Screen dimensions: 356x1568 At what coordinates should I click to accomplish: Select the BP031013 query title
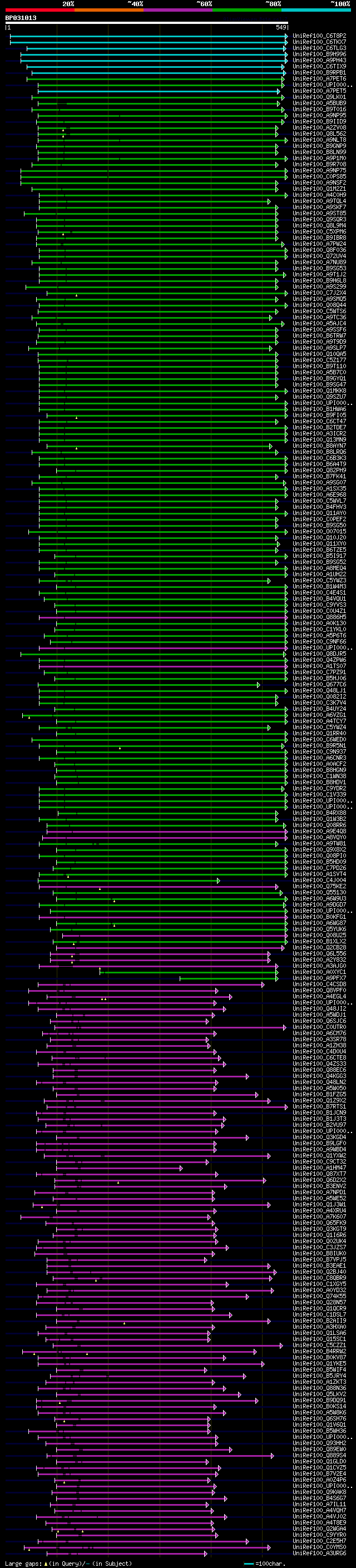[x=21, y=18]
